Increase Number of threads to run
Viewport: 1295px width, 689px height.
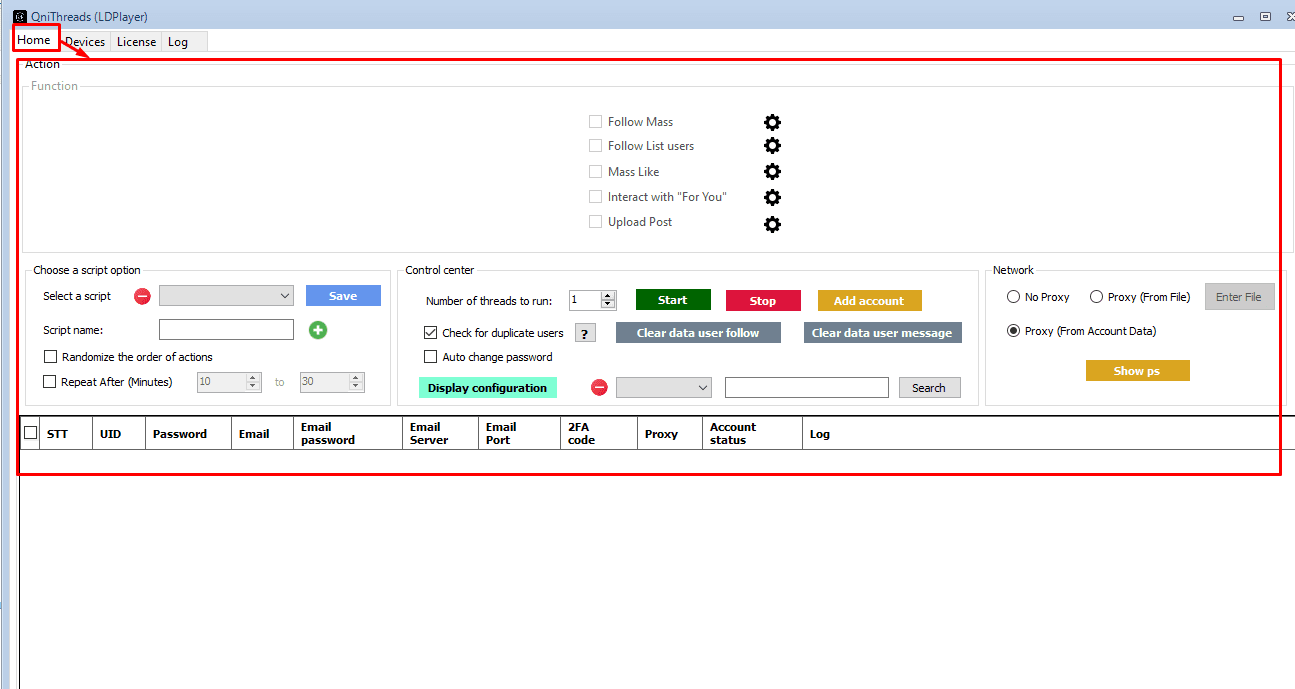click(608, 296)
